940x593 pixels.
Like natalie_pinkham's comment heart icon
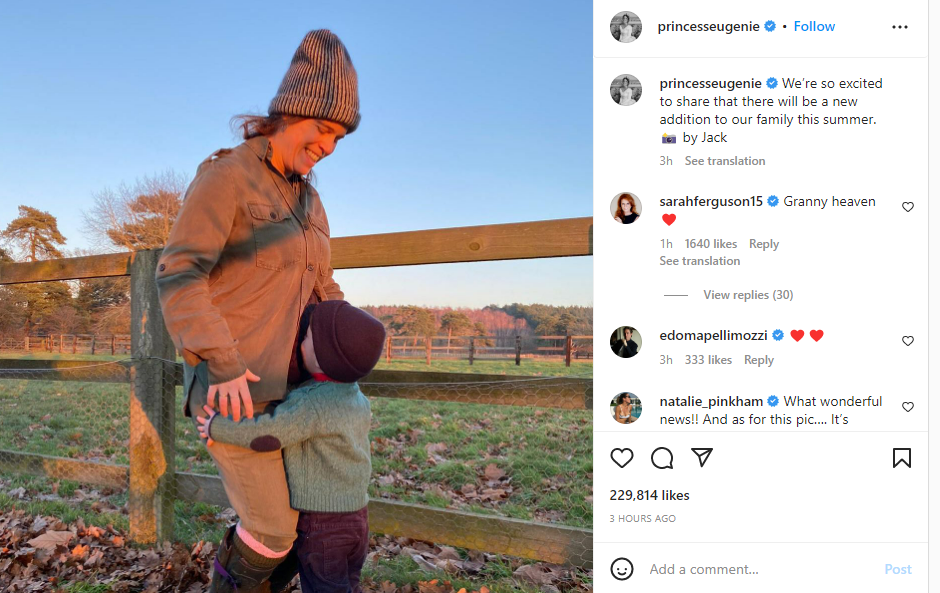pos(908,407)
